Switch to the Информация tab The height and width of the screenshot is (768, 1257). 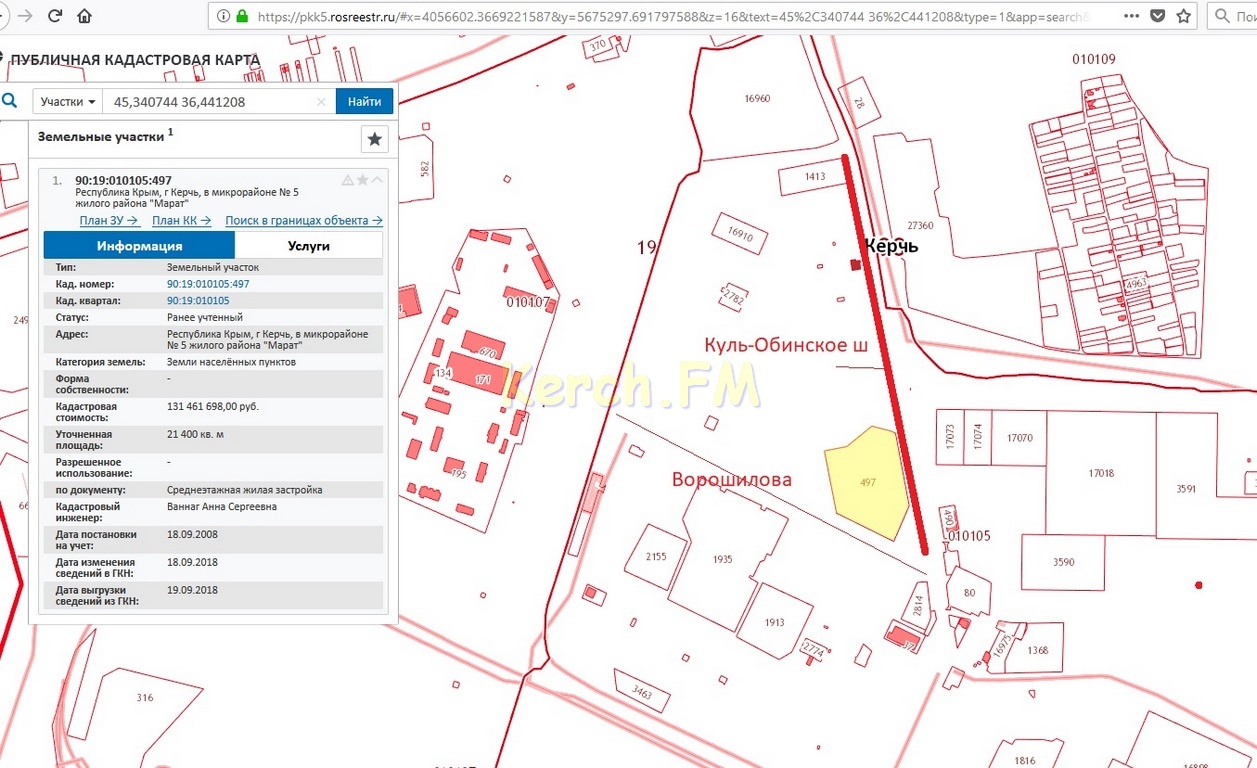point(139,246)
